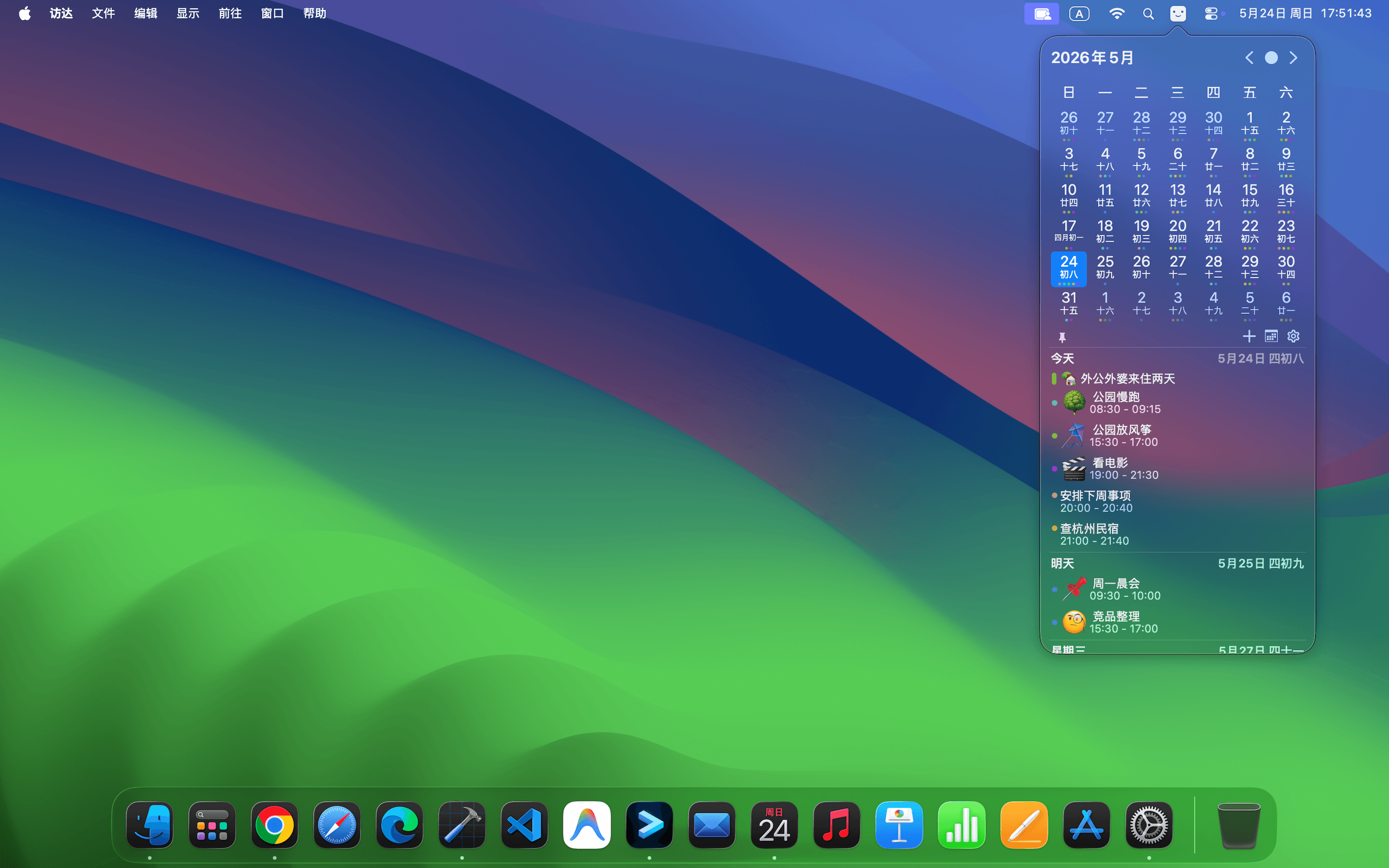Open Xcode hammer icon in Dock
The width and height of the screenshot is (1389, 868).
click(x=462, y=825)
